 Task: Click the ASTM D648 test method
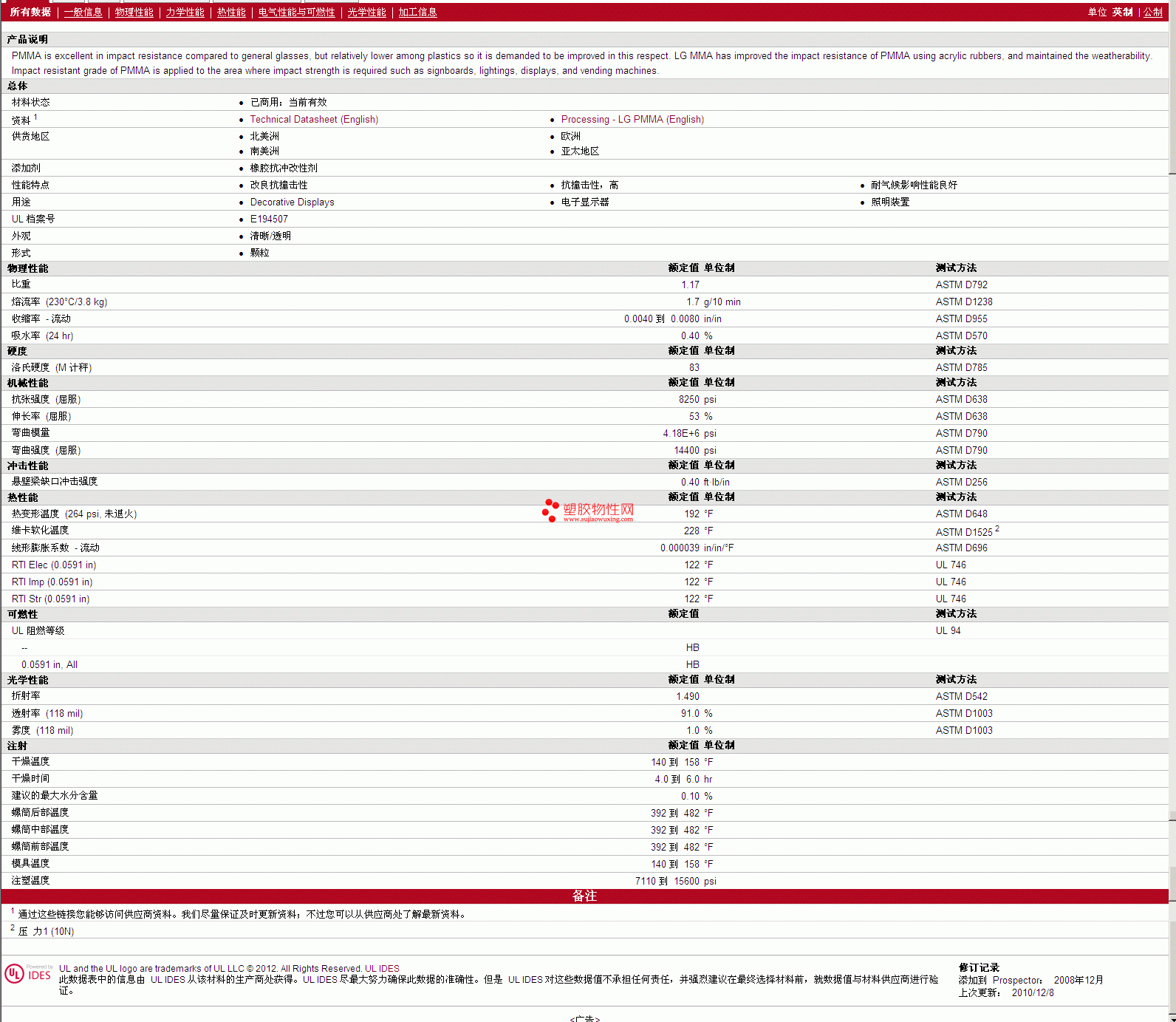(961, 514)
